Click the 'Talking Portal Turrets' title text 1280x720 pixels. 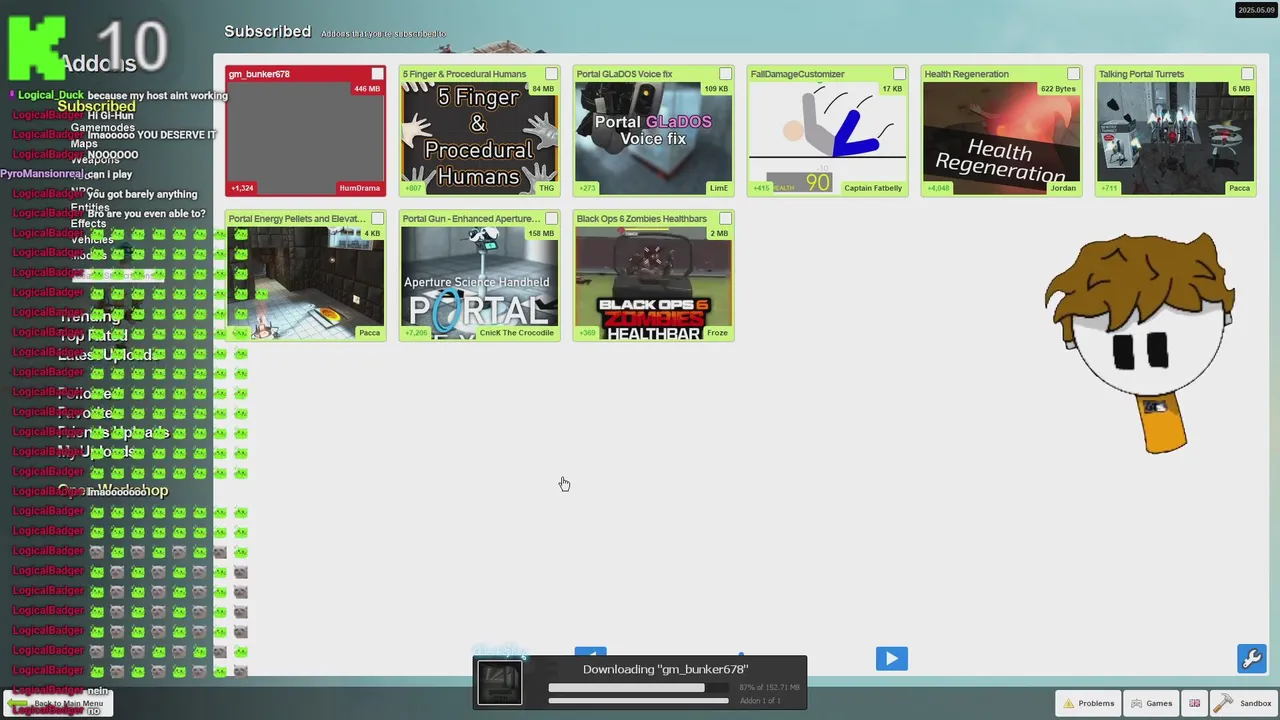click(1141, 74)
